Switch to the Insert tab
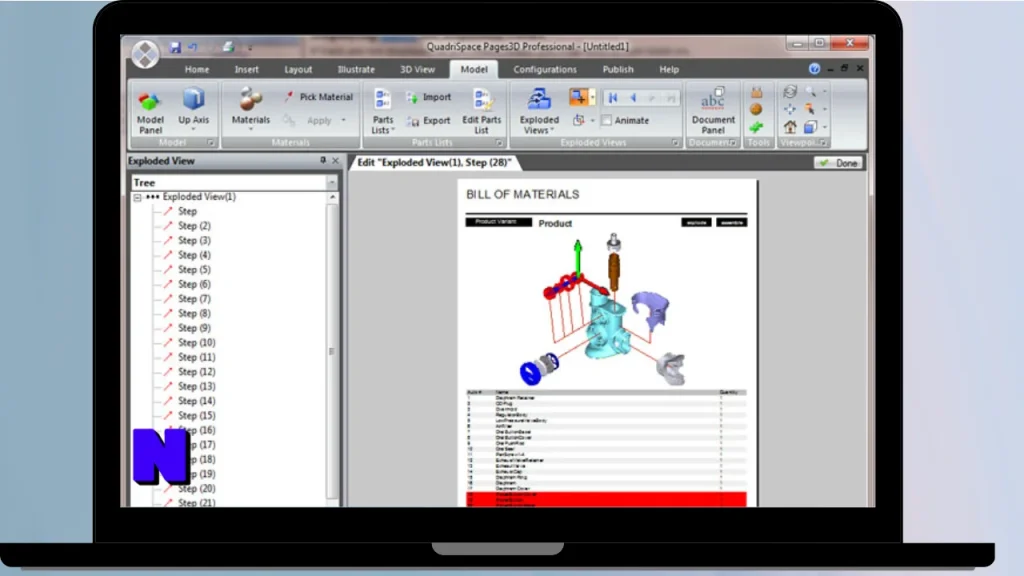The width and height of the screenshot is (1024, 576). click(247, 69)
